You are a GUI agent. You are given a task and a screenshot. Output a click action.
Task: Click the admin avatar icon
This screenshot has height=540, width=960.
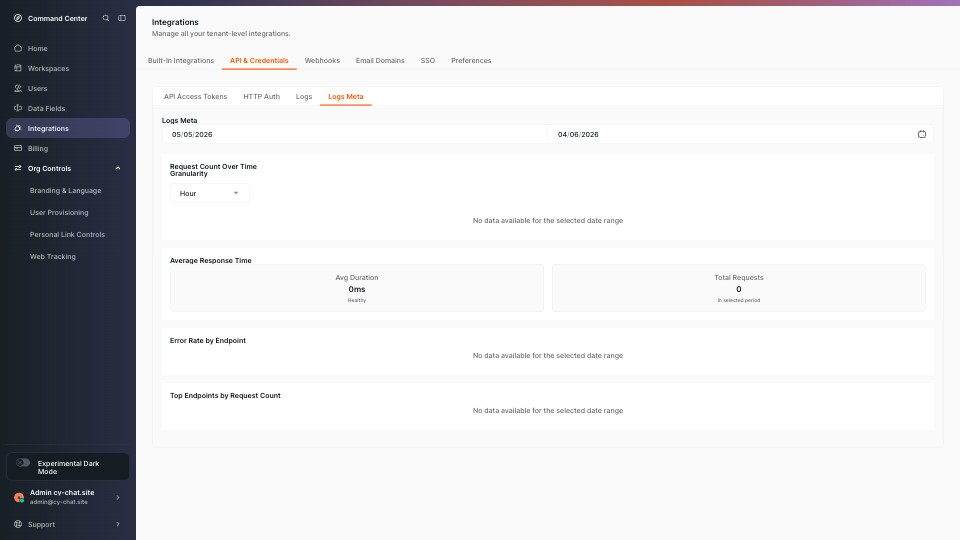(x=19, y=497)
